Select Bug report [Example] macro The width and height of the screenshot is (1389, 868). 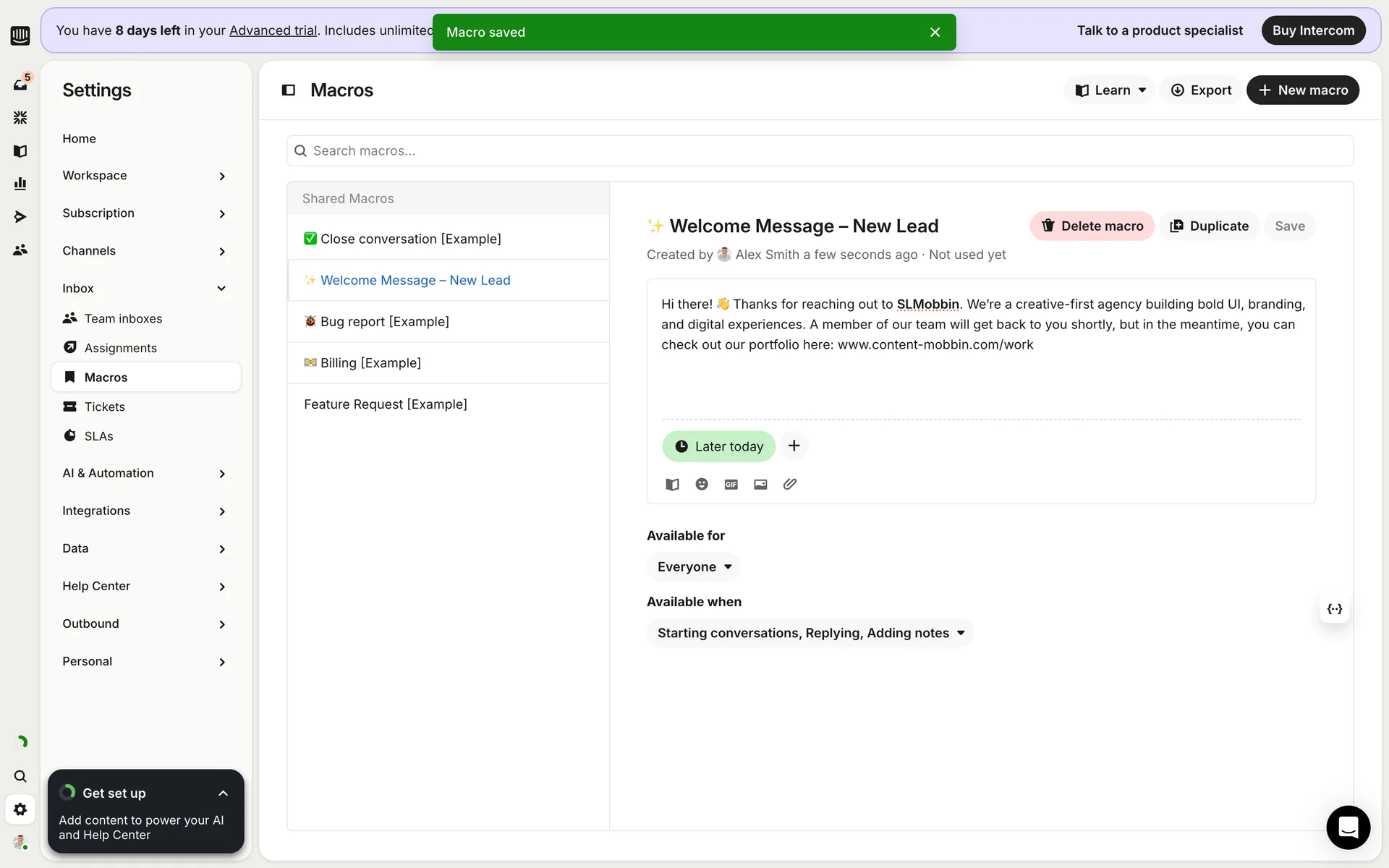(384, 321)
